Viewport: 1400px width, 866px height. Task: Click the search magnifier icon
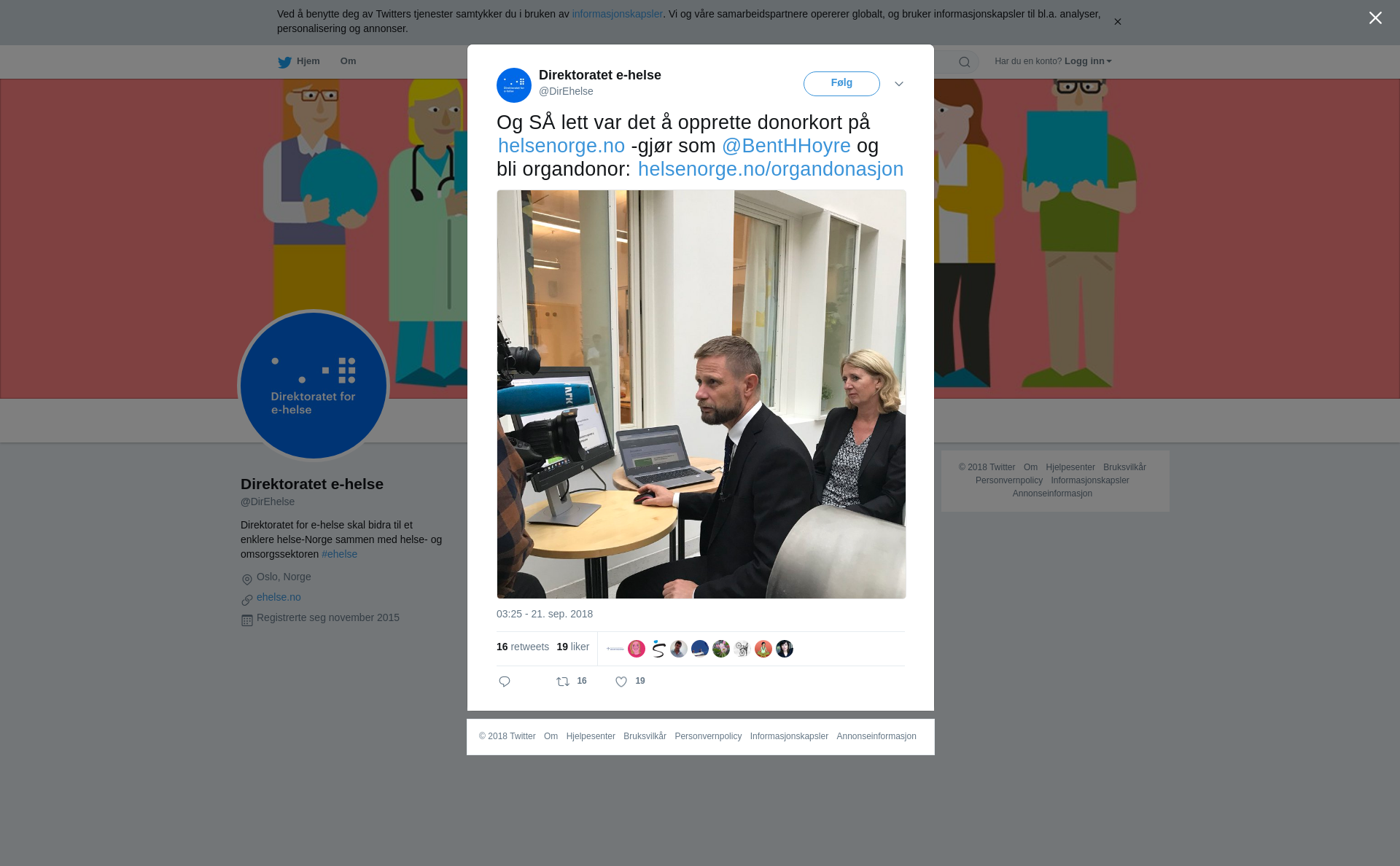965,62
